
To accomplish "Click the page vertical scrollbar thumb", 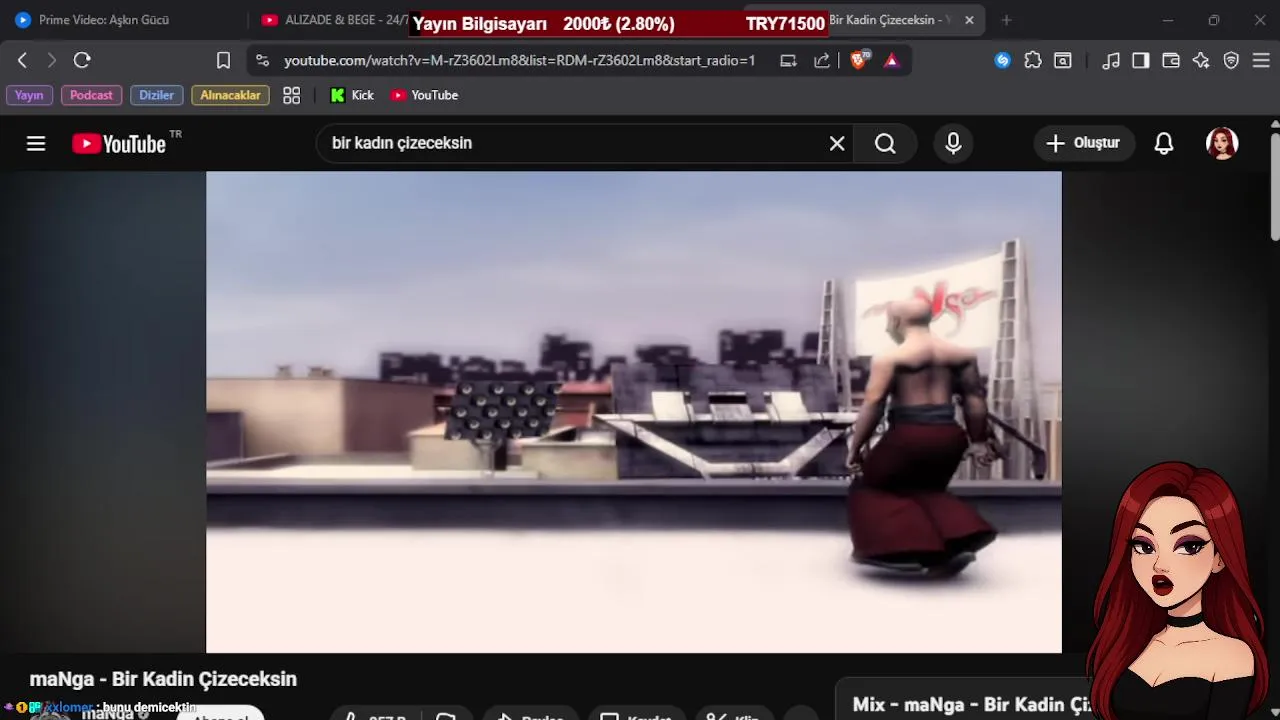I will click(x=1274, y=185).
